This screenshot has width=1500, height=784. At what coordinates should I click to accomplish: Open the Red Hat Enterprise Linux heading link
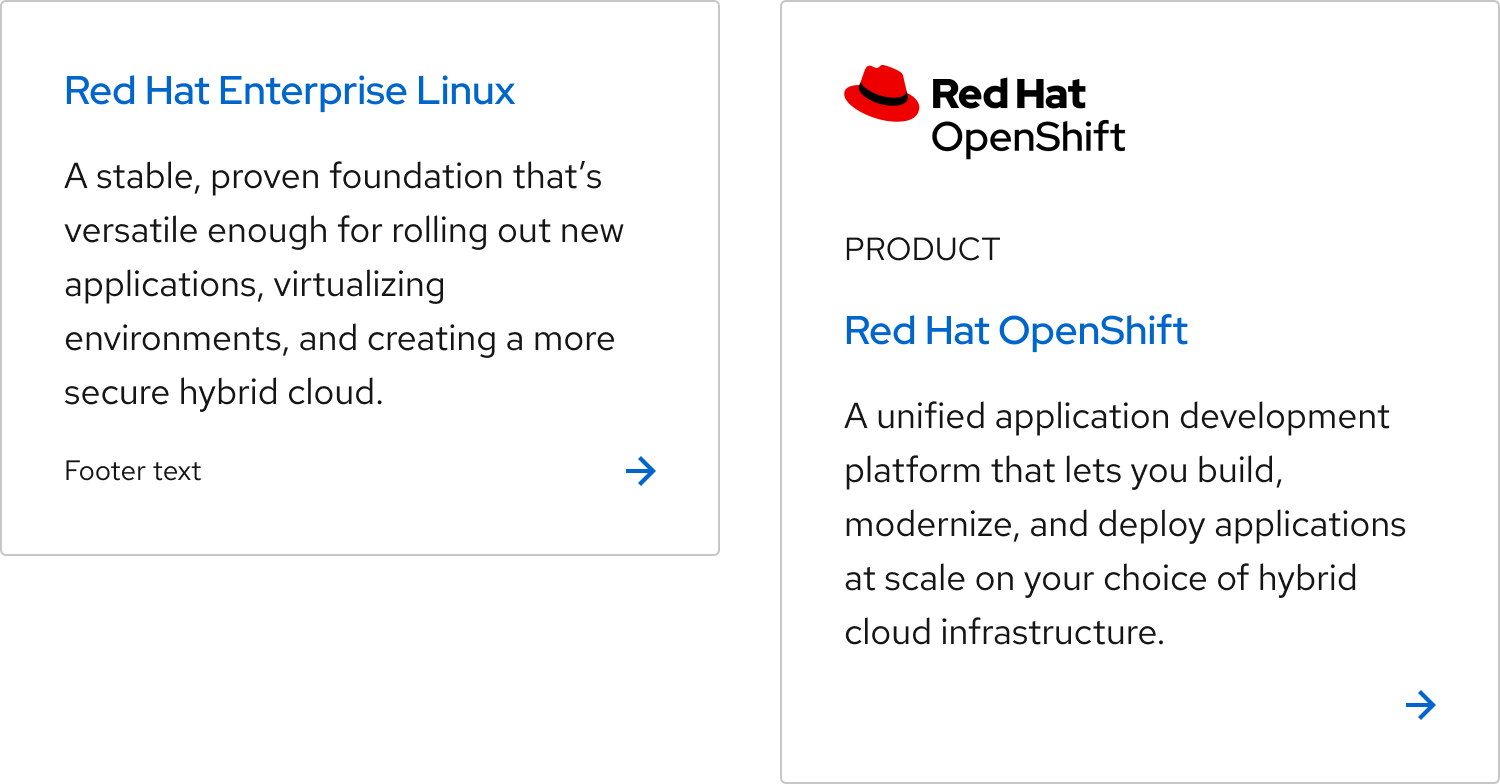(289, 92)
